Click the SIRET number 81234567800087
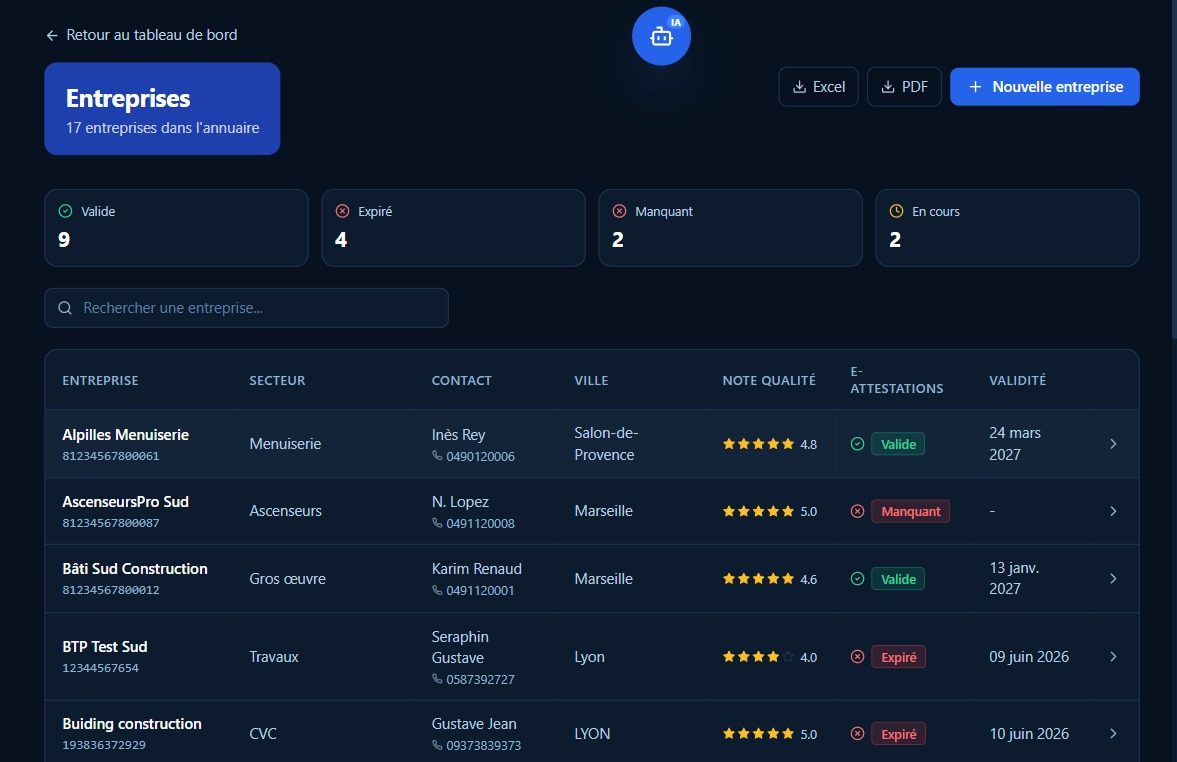The image size is (1177, 762). 110,523
